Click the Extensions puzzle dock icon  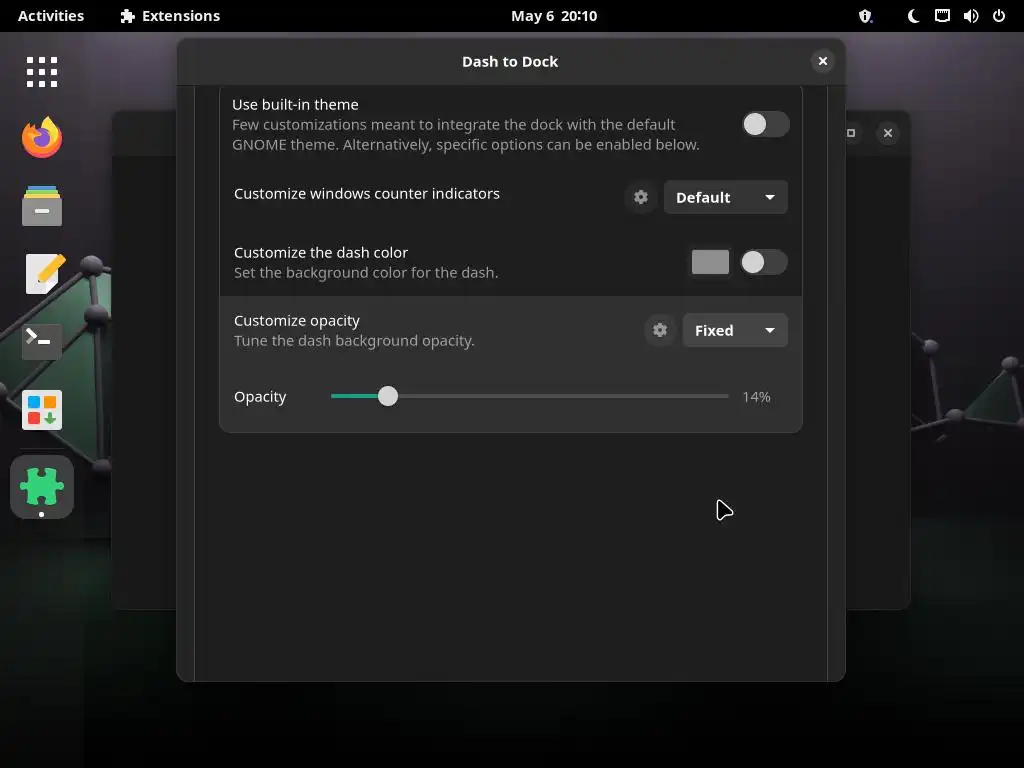(x=42, y=487)
